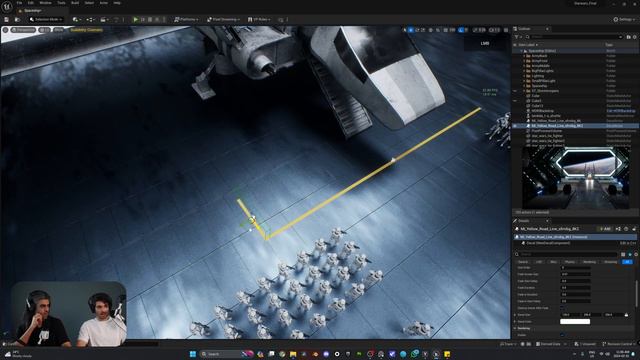Image resolution: width=640 pixels, height=360 pixels.
Task: Click the Add component button in Details
Action: (x=605, y=229)
